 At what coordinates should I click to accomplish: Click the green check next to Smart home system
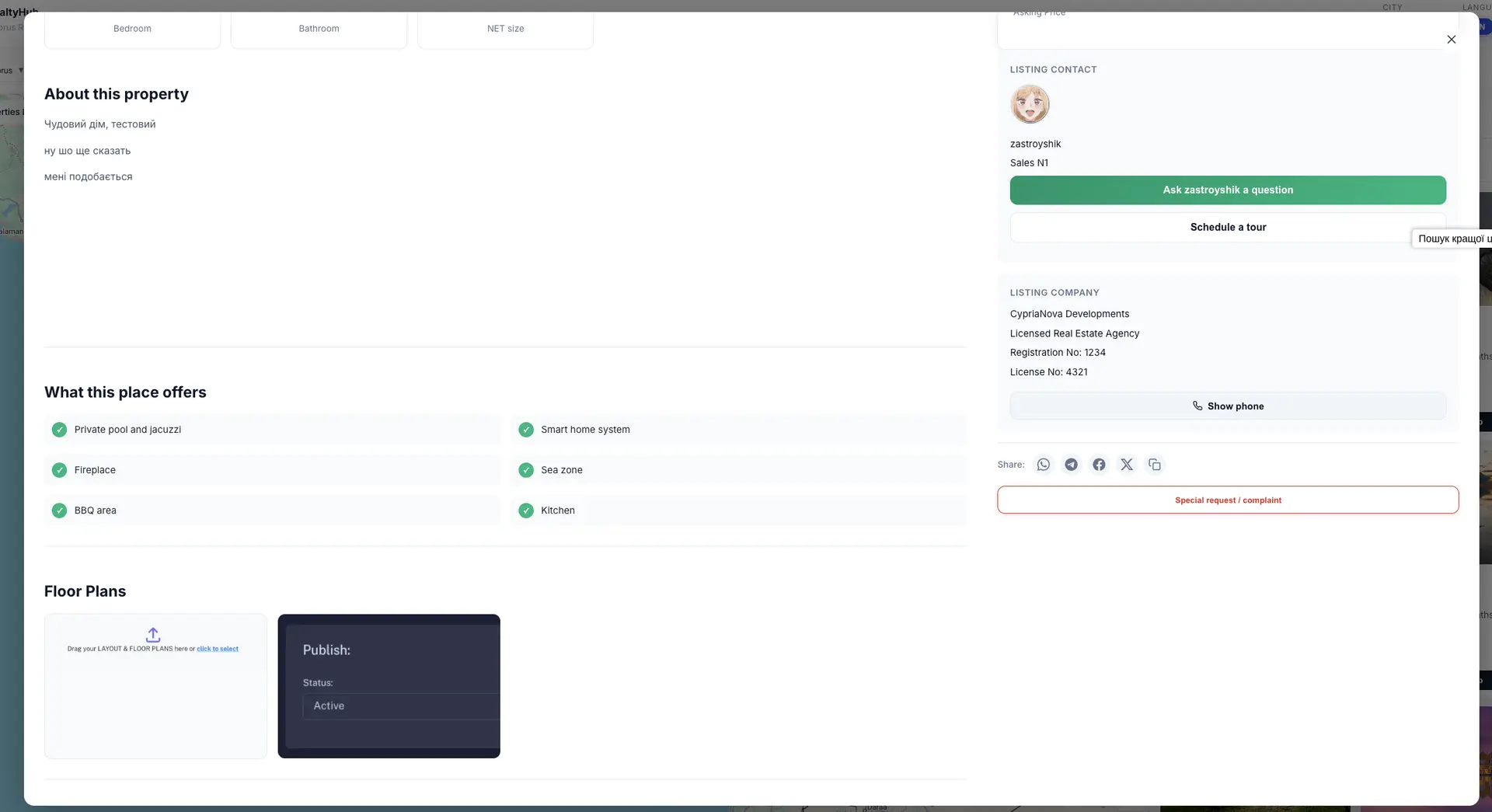(526, 430)
